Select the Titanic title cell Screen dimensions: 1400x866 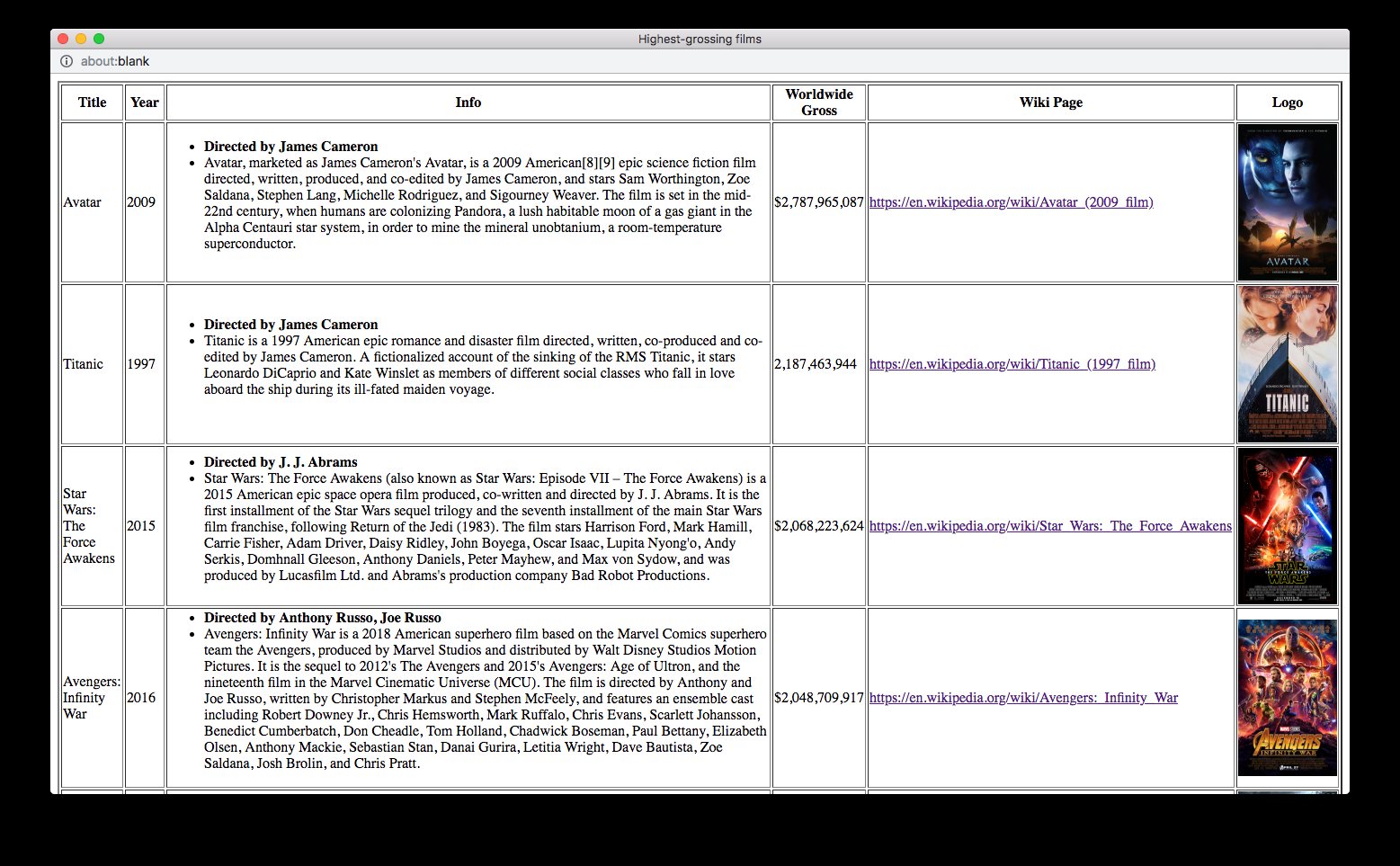pyautogui.click(x=92, y=364)
